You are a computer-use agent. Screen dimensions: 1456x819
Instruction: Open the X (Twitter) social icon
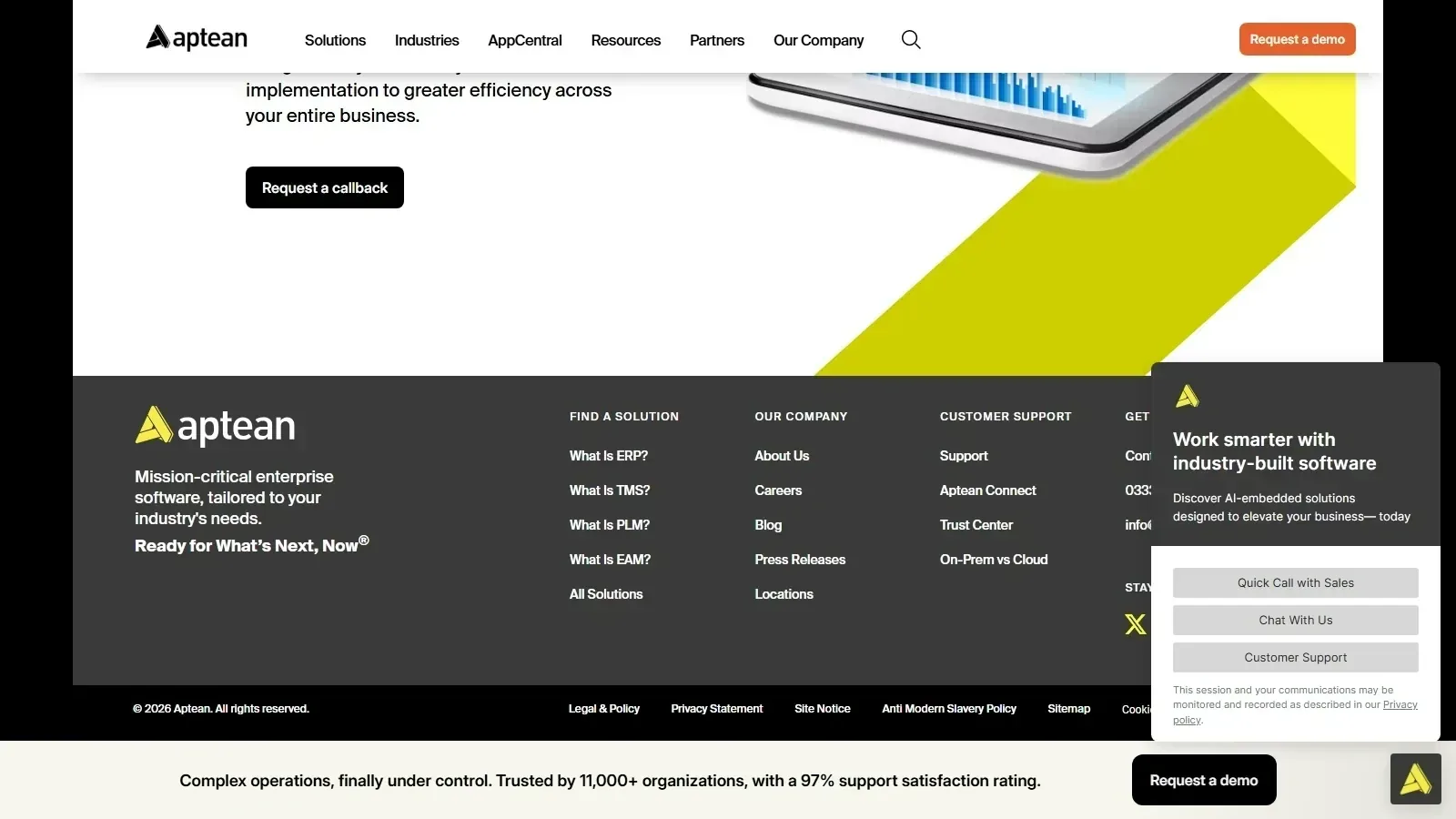[1135, 623]
